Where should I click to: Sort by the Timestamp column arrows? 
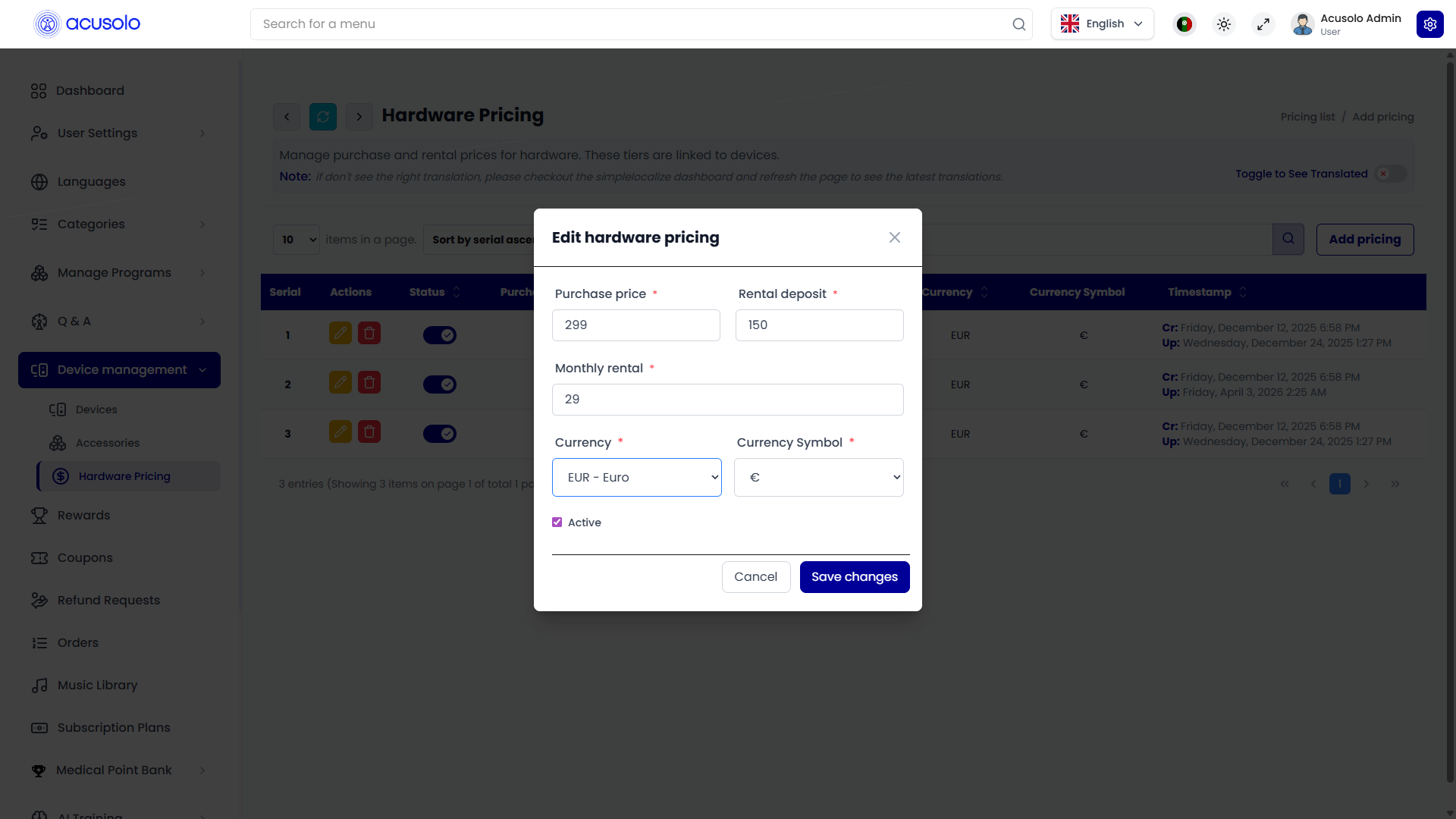click(x=1243, y=292)
